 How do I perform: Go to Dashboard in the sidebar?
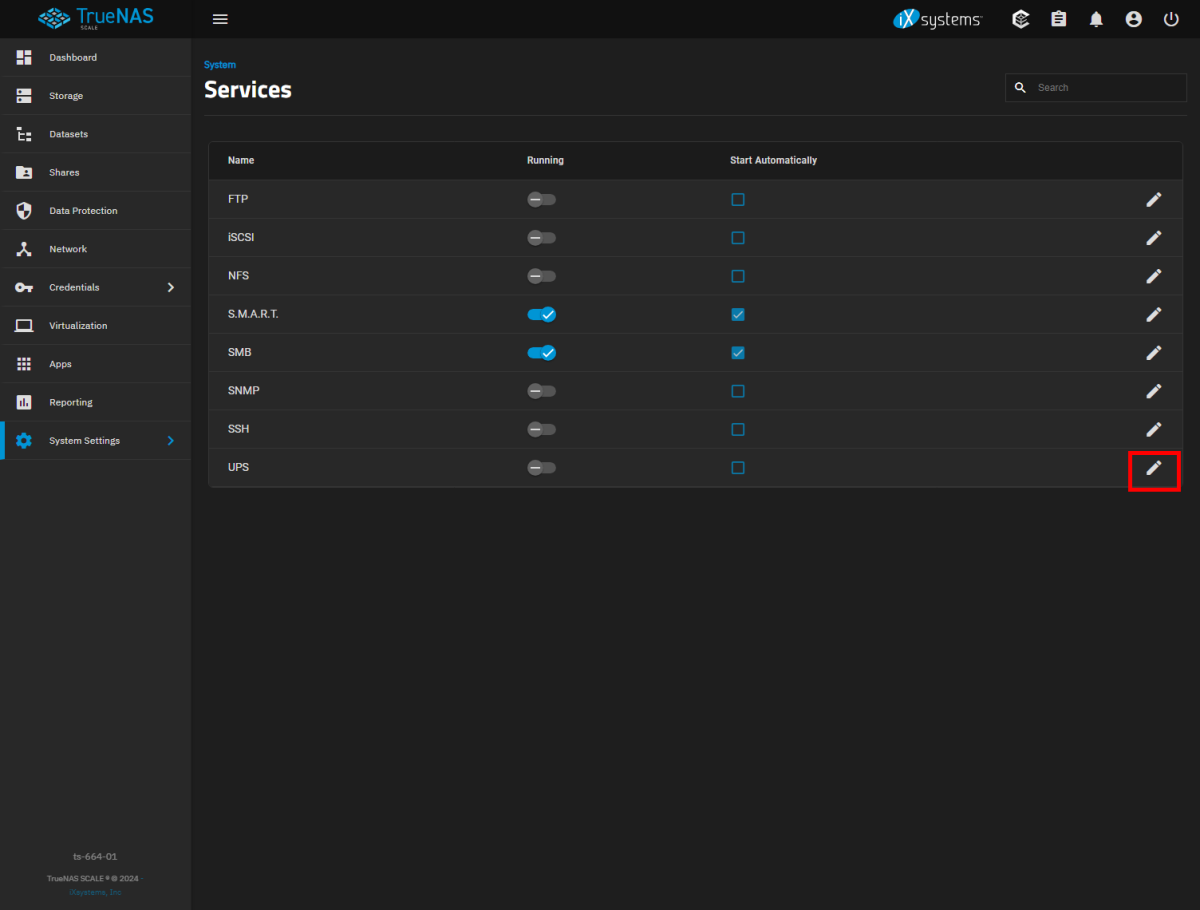pyautogui.click(x=95, y=58)
